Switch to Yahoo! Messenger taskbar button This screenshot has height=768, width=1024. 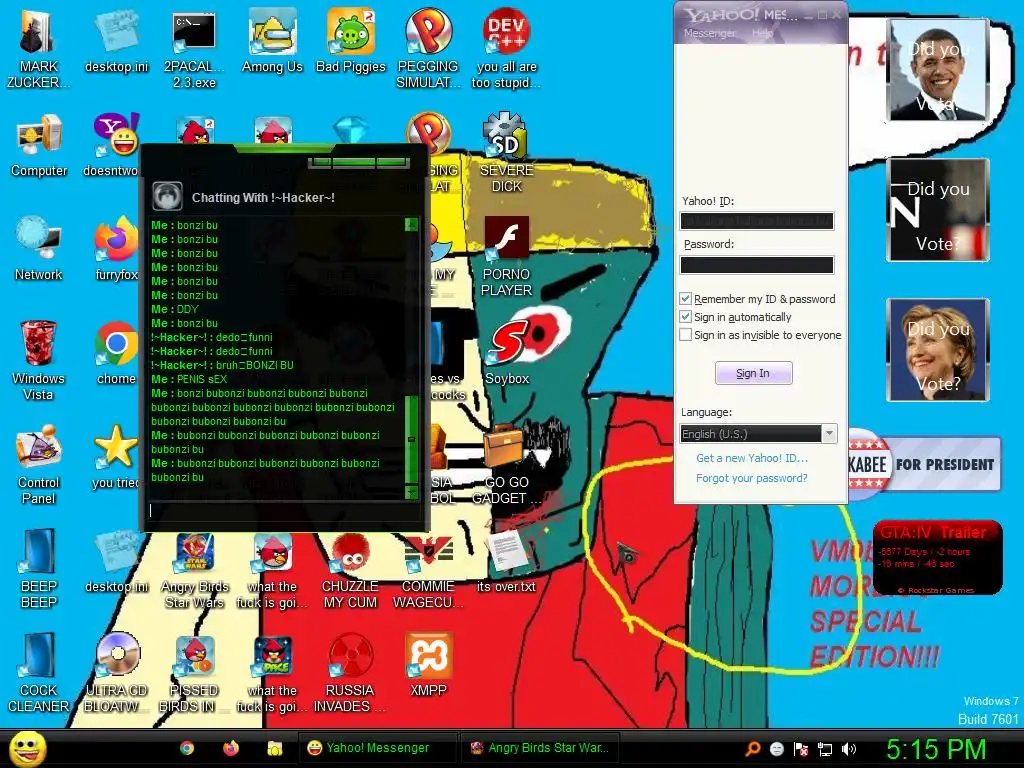[377, 748]
